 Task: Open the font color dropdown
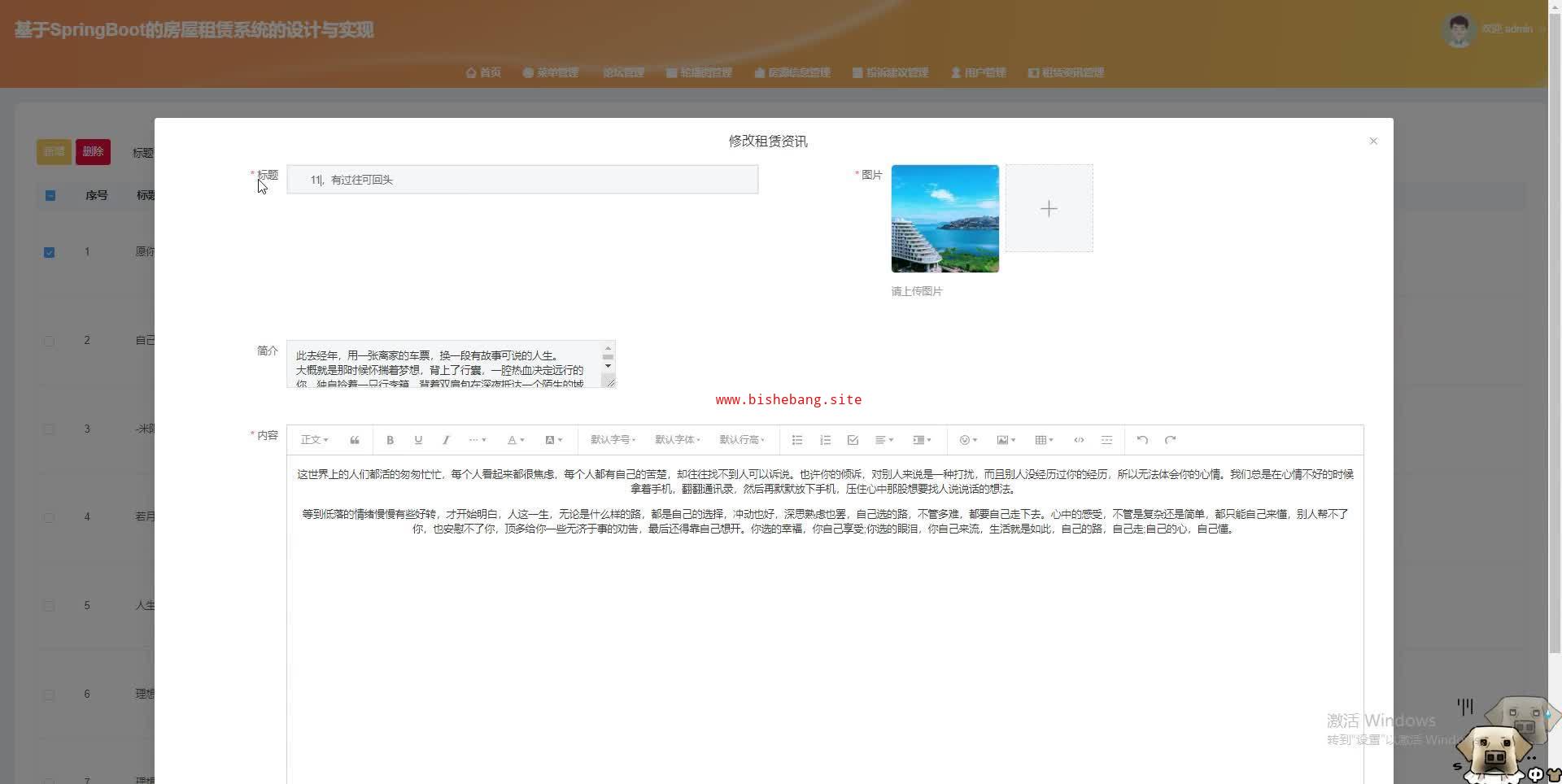click(x=516, y=440)
